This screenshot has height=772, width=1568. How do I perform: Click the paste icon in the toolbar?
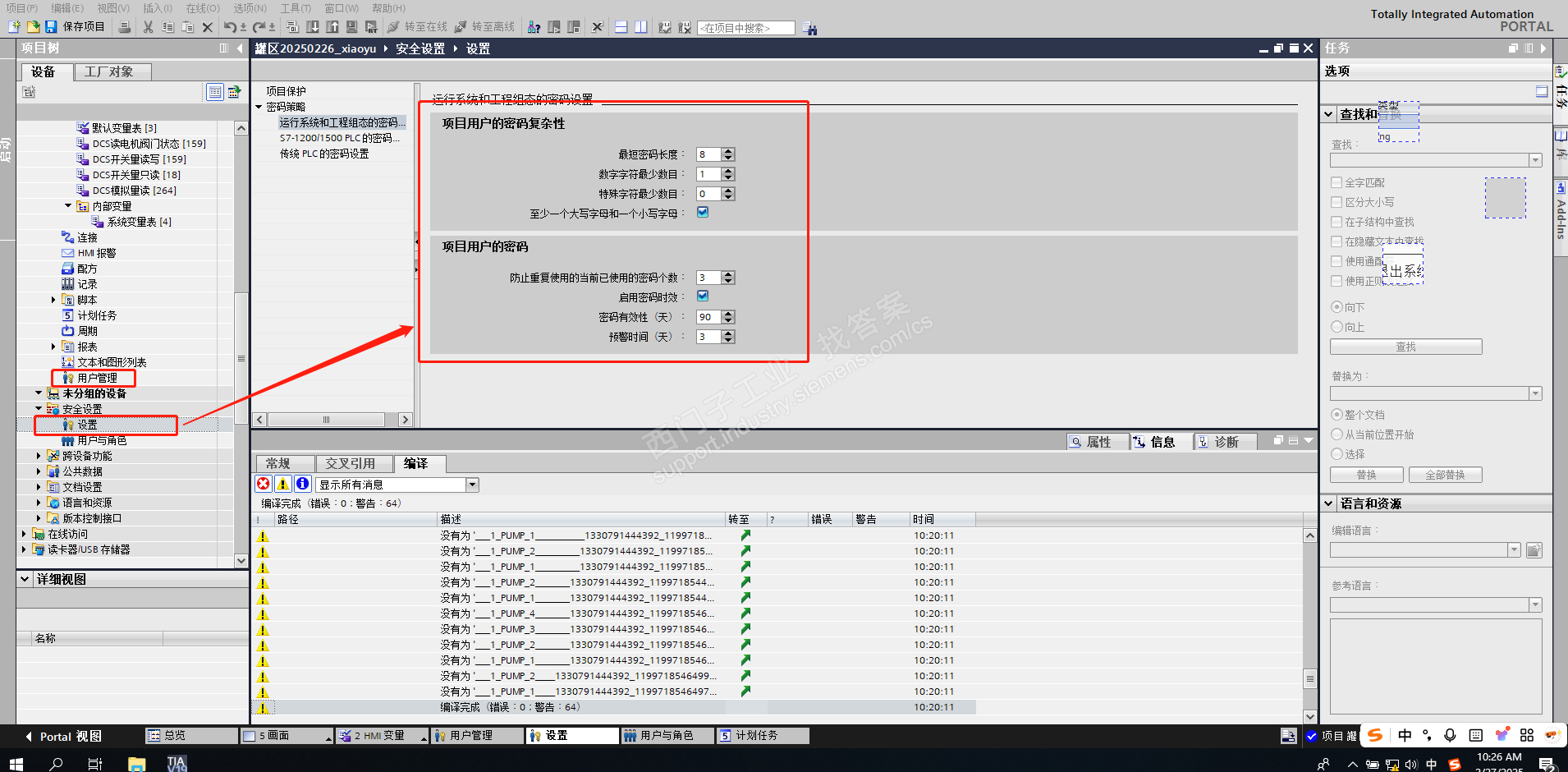(187, 27)
